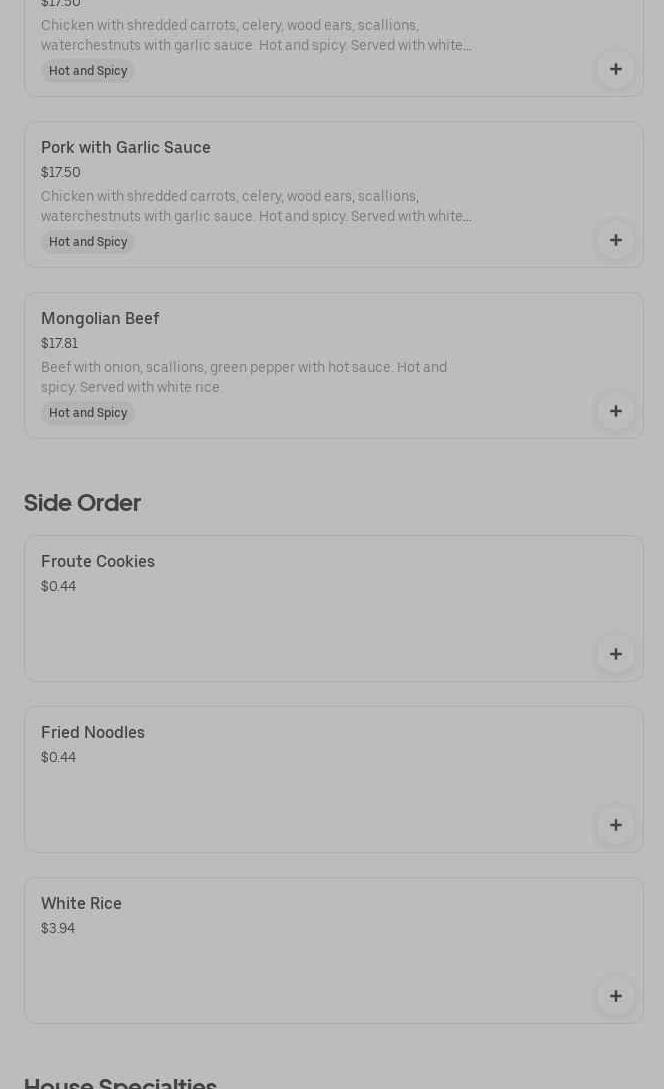Add Fried Noodles with plus button
This screenshot has width=664, height=1089.
click(615, 825)
